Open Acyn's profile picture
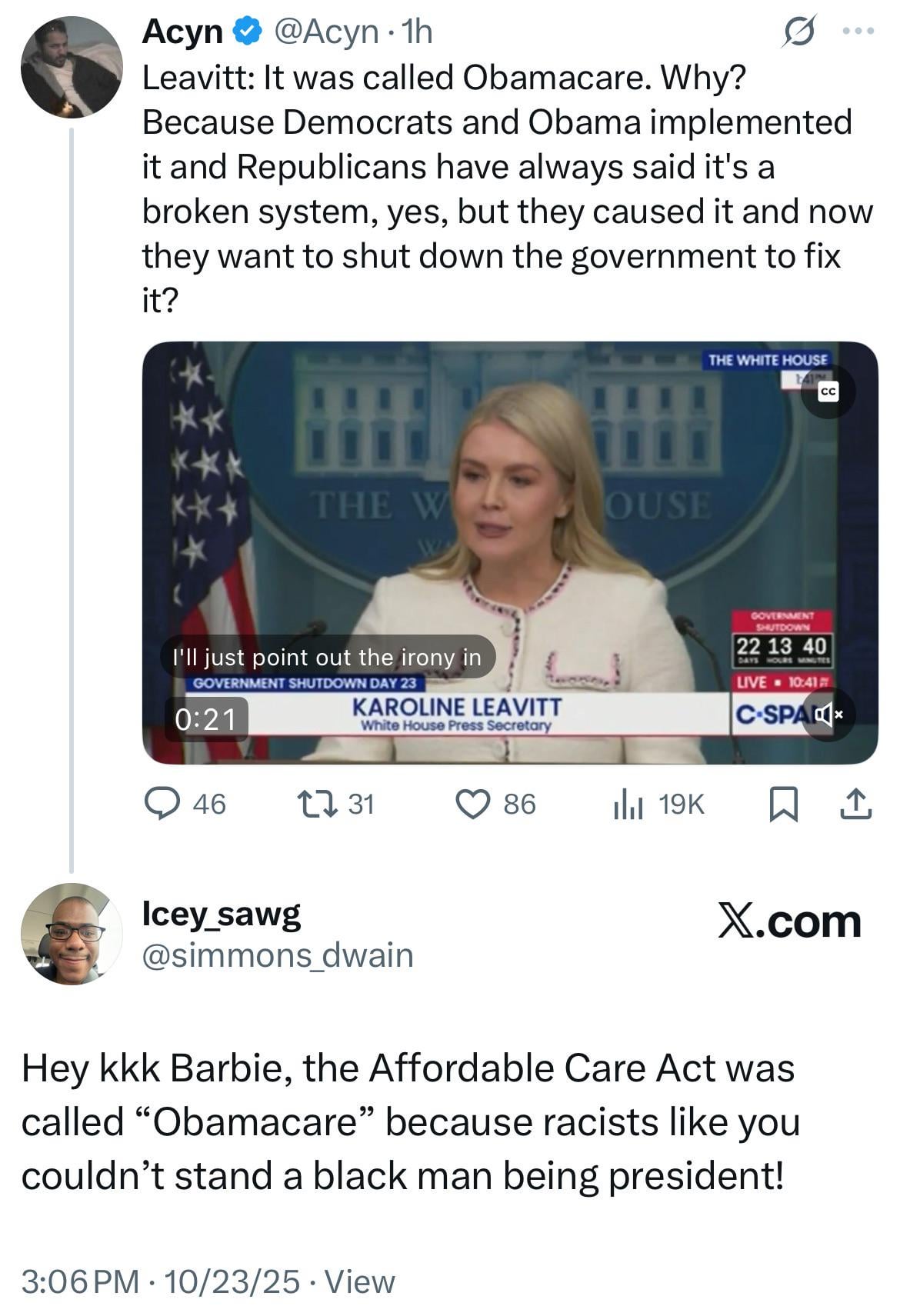 (x=71, y=66)
